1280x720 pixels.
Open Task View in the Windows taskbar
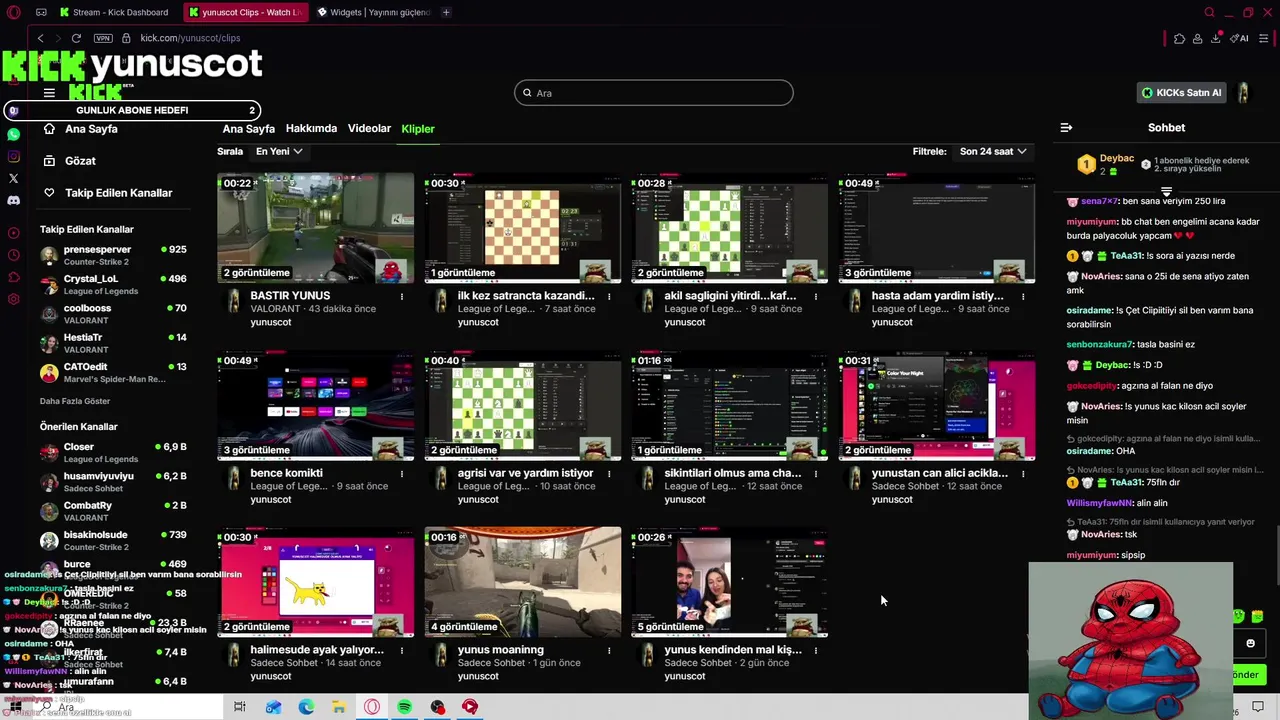239,707
